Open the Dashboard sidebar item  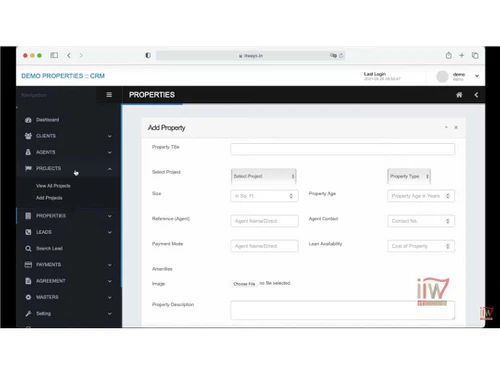click(47, 120)
